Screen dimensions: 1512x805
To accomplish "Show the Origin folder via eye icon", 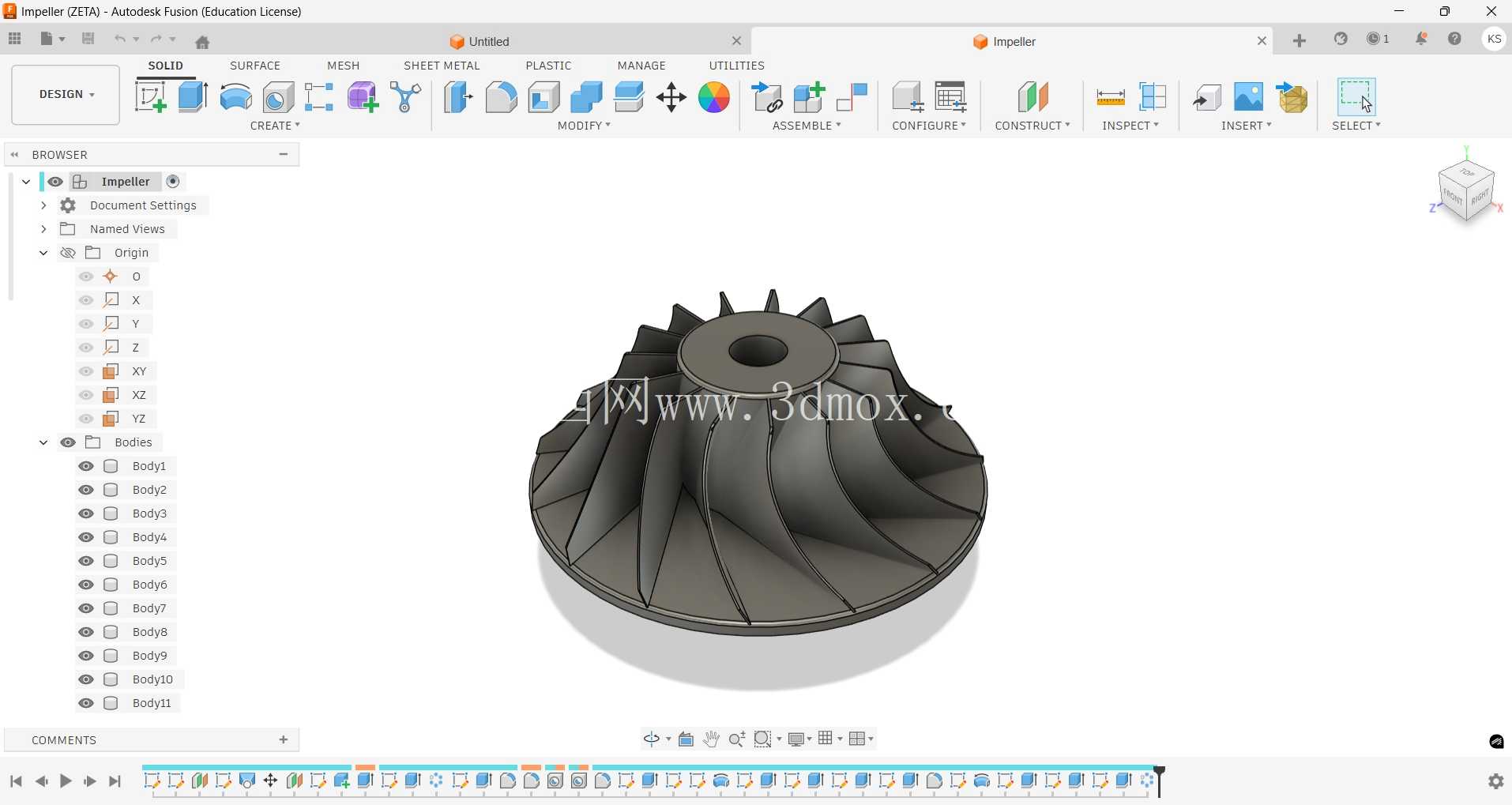I will pyautogui.click(x=69, y=253).
